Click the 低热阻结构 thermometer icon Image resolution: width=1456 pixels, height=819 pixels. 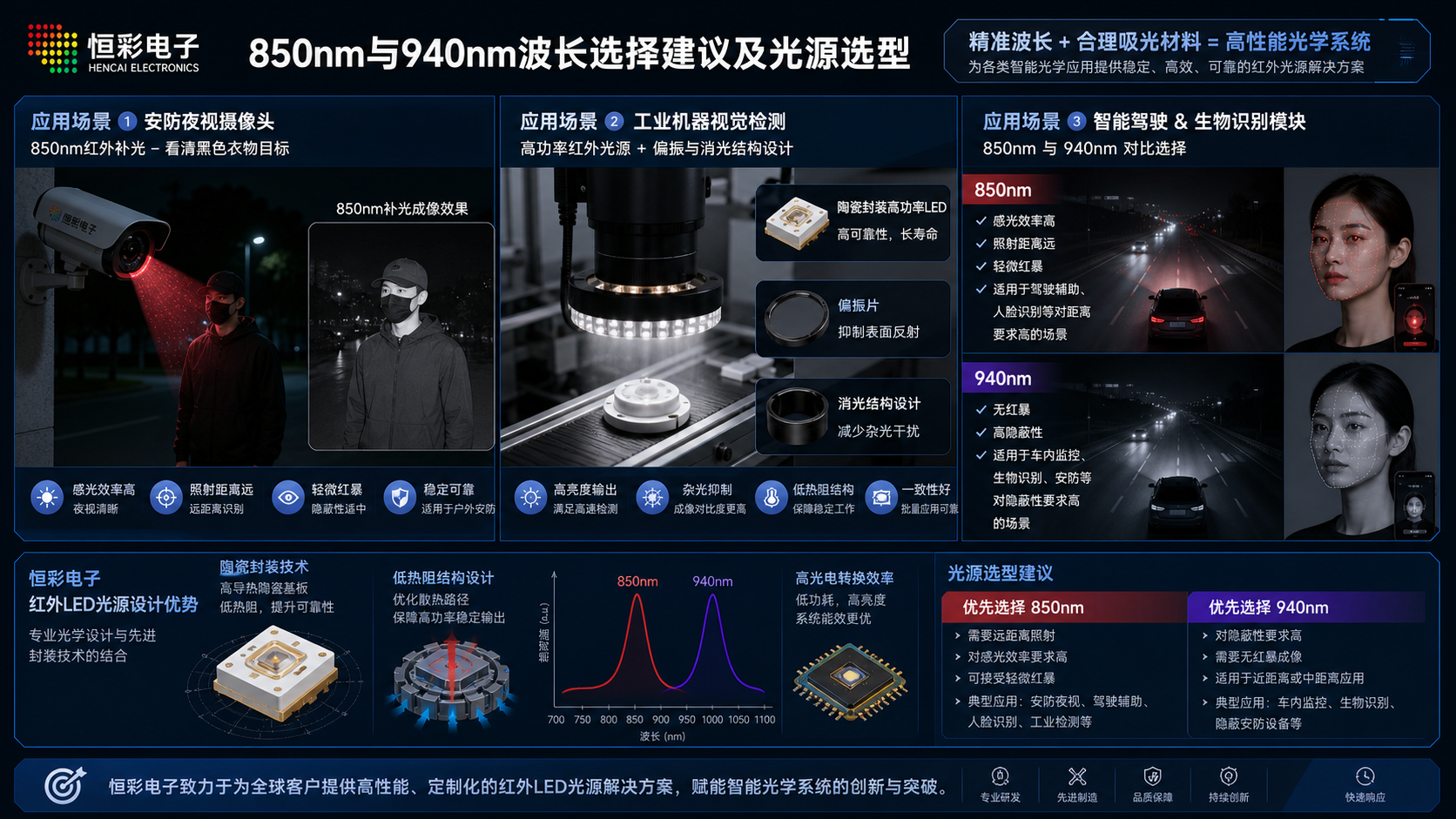click(x=771, y=498)
